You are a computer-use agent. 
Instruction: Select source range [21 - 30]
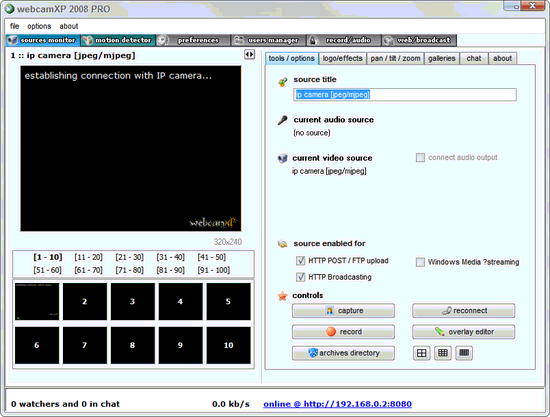tap(129, 257)
